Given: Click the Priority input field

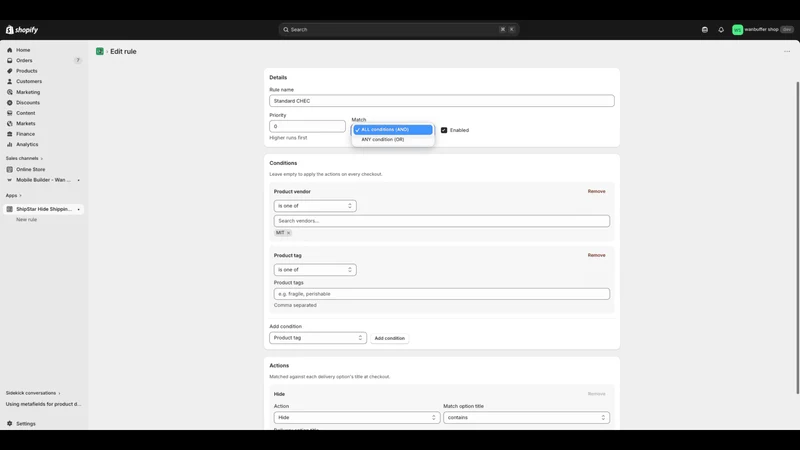Looking at the screenshot, I should [307, 126].
